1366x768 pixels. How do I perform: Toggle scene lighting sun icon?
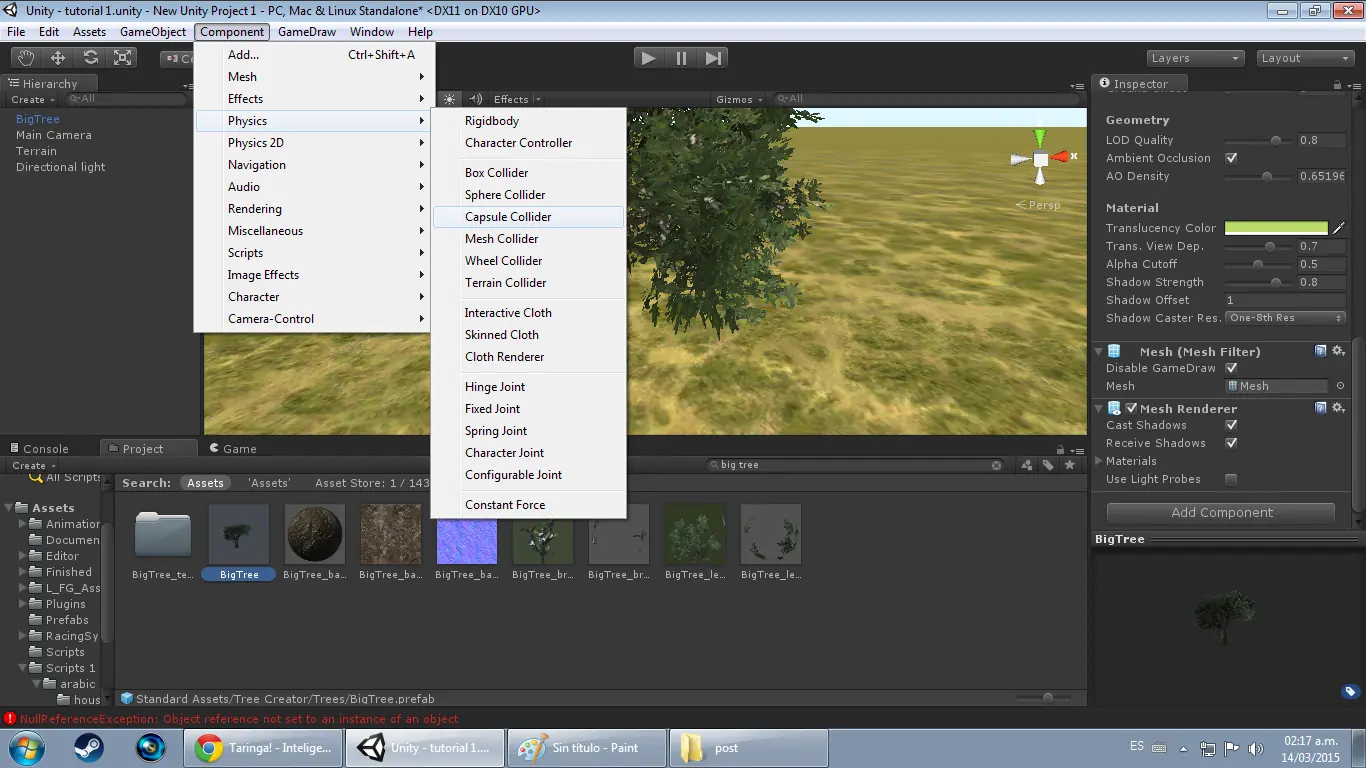449,99
